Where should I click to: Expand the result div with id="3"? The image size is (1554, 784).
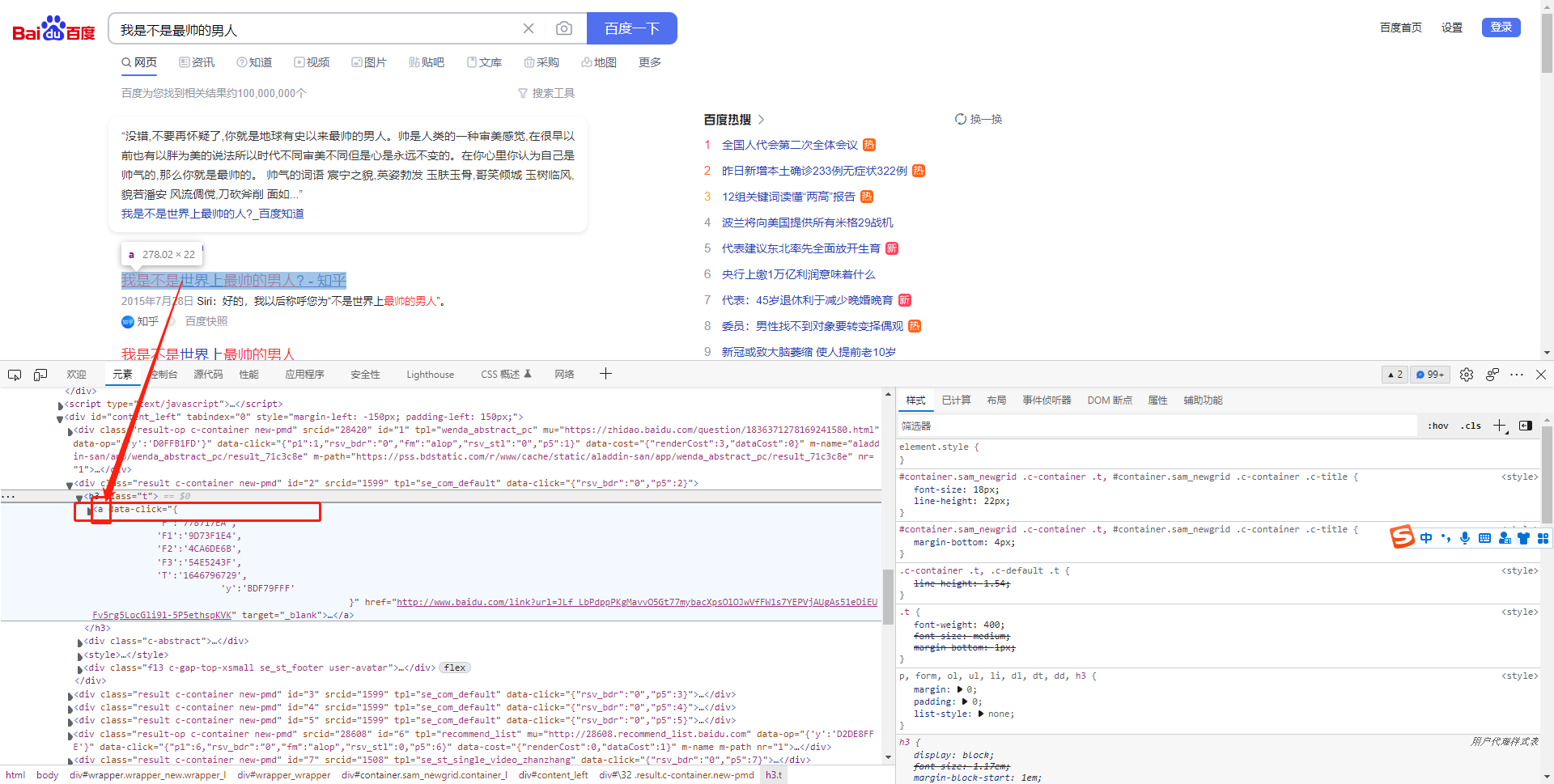coord(70,696)
